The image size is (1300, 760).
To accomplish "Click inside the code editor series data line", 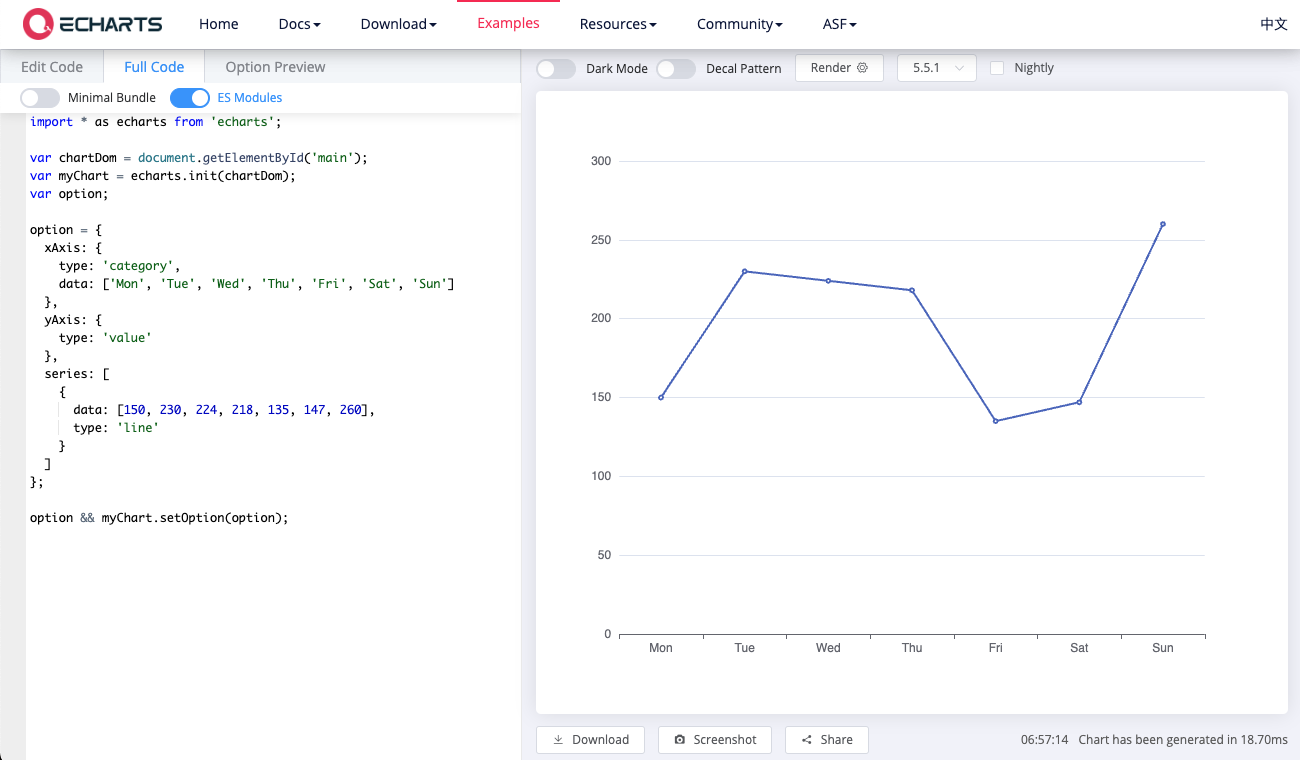I will pyautogui.click(x=240, y=410).
